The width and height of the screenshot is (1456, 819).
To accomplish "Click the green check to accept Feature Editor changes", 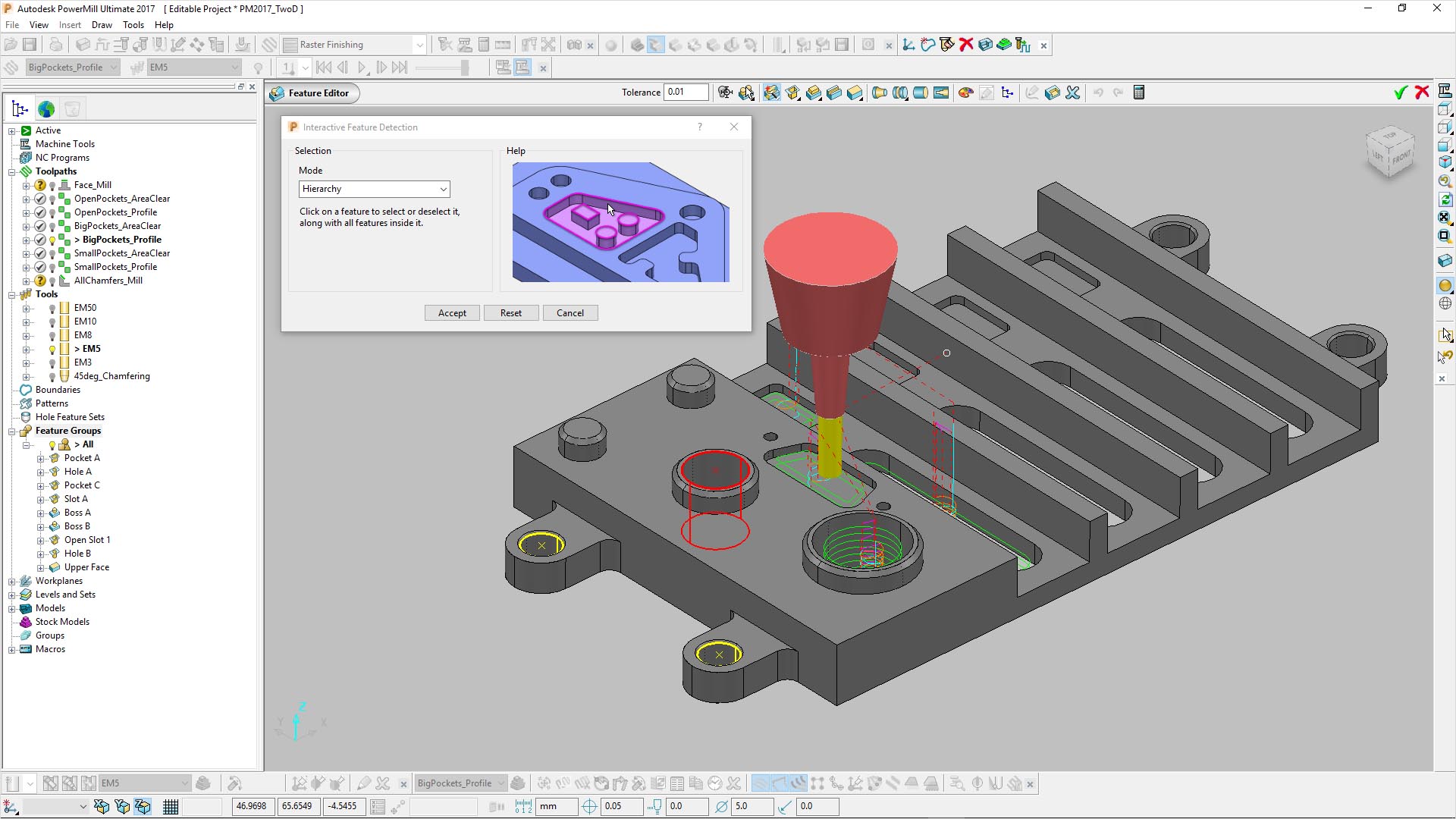I will click(x=1401, y=93).
